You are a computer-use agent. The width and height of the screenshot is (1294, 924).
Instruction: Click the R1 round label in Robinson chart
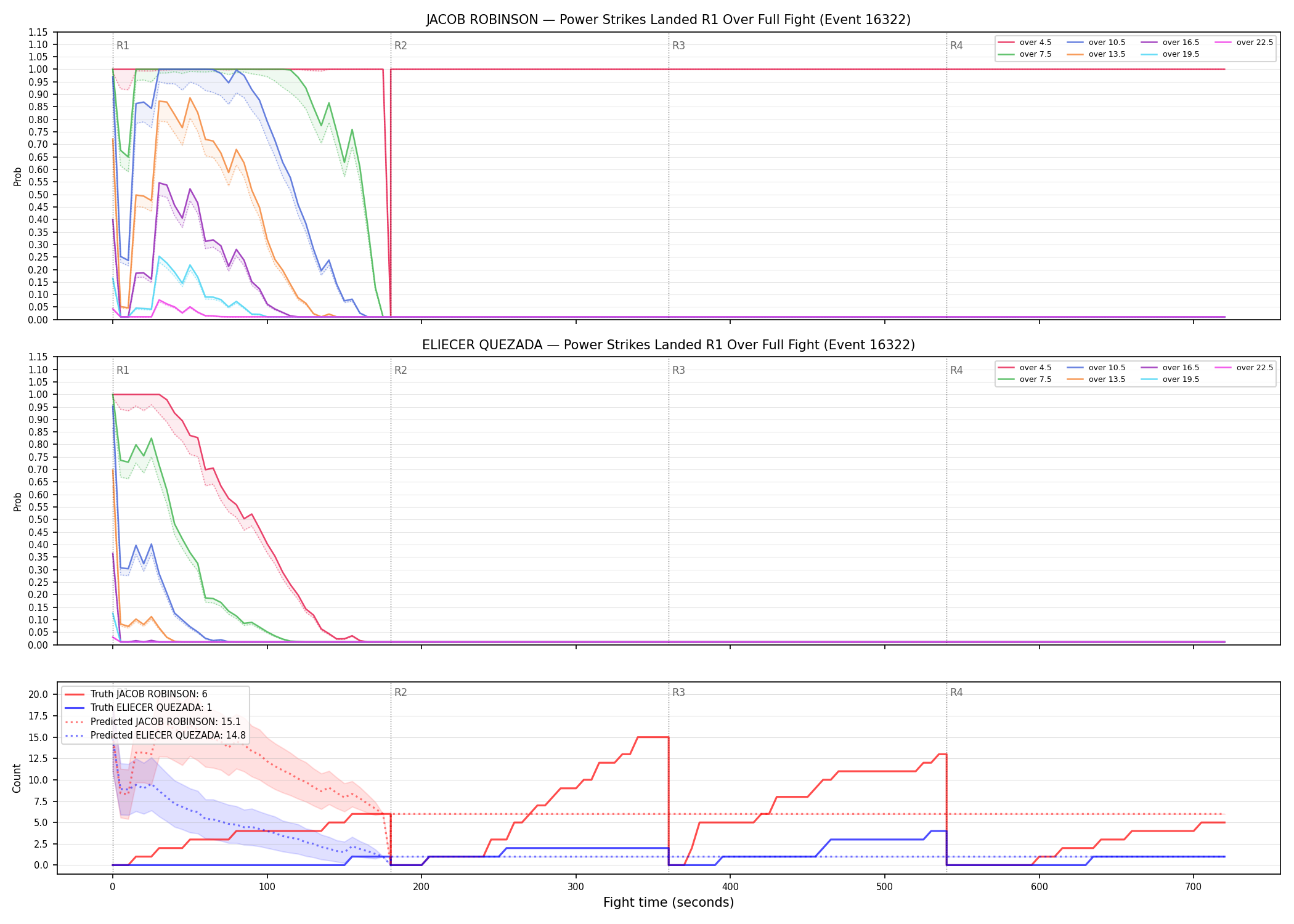pyautogui.click(x=123, y=46)
